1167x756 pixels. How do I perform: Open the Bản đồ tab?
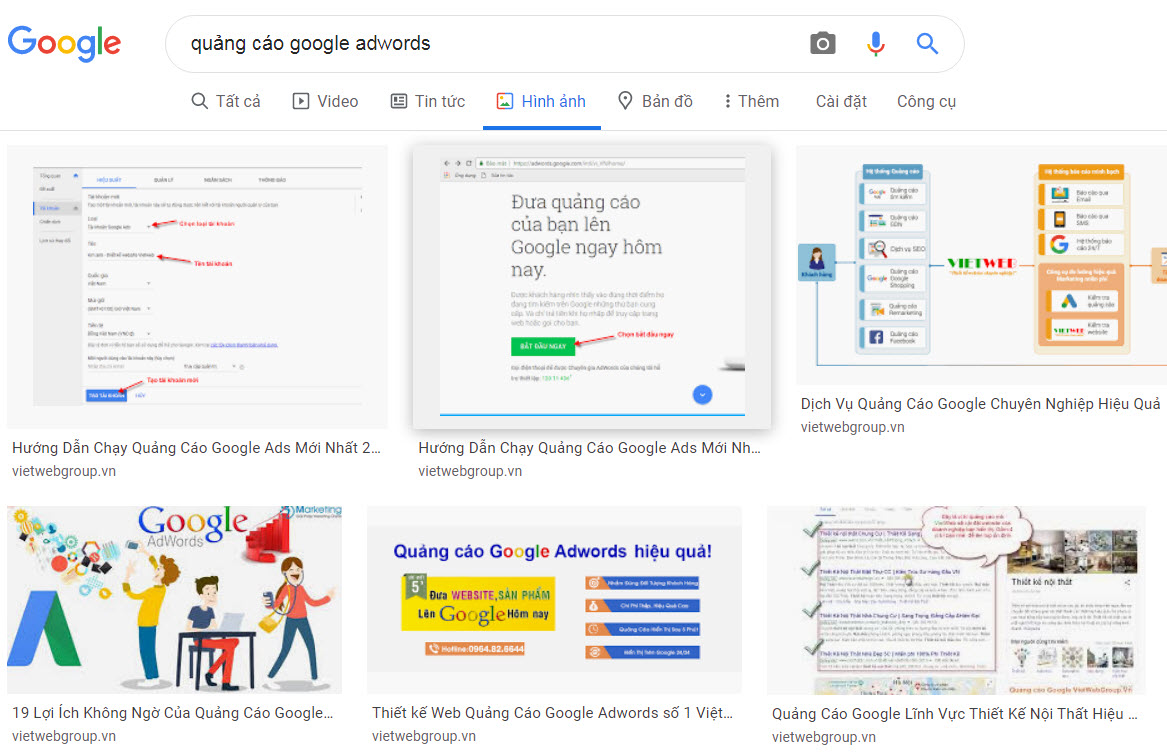[x=655, y=101]
